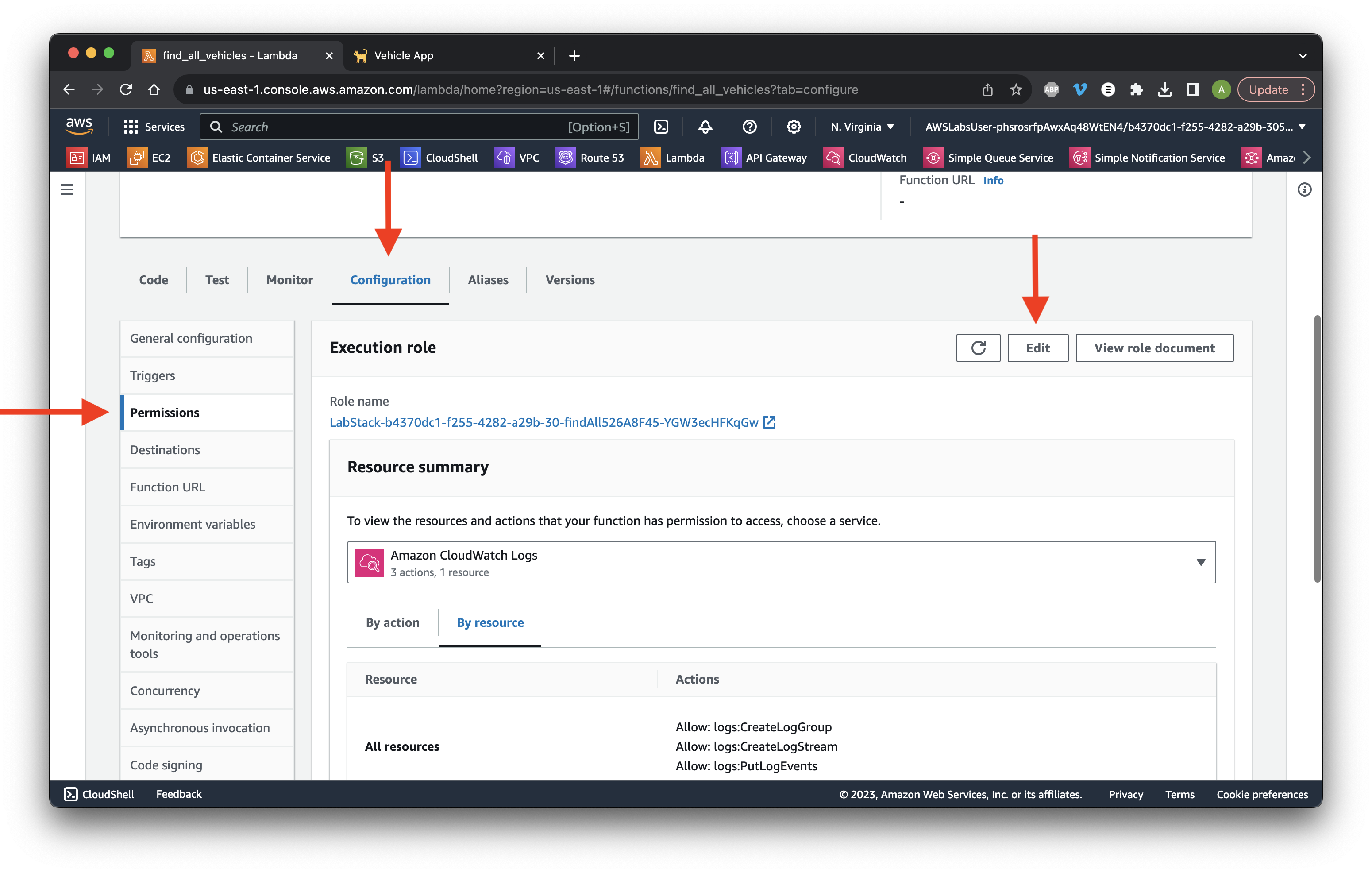Share this page from the address bar
This screenshot has width=1372, height=873.
tap(987, 89)
